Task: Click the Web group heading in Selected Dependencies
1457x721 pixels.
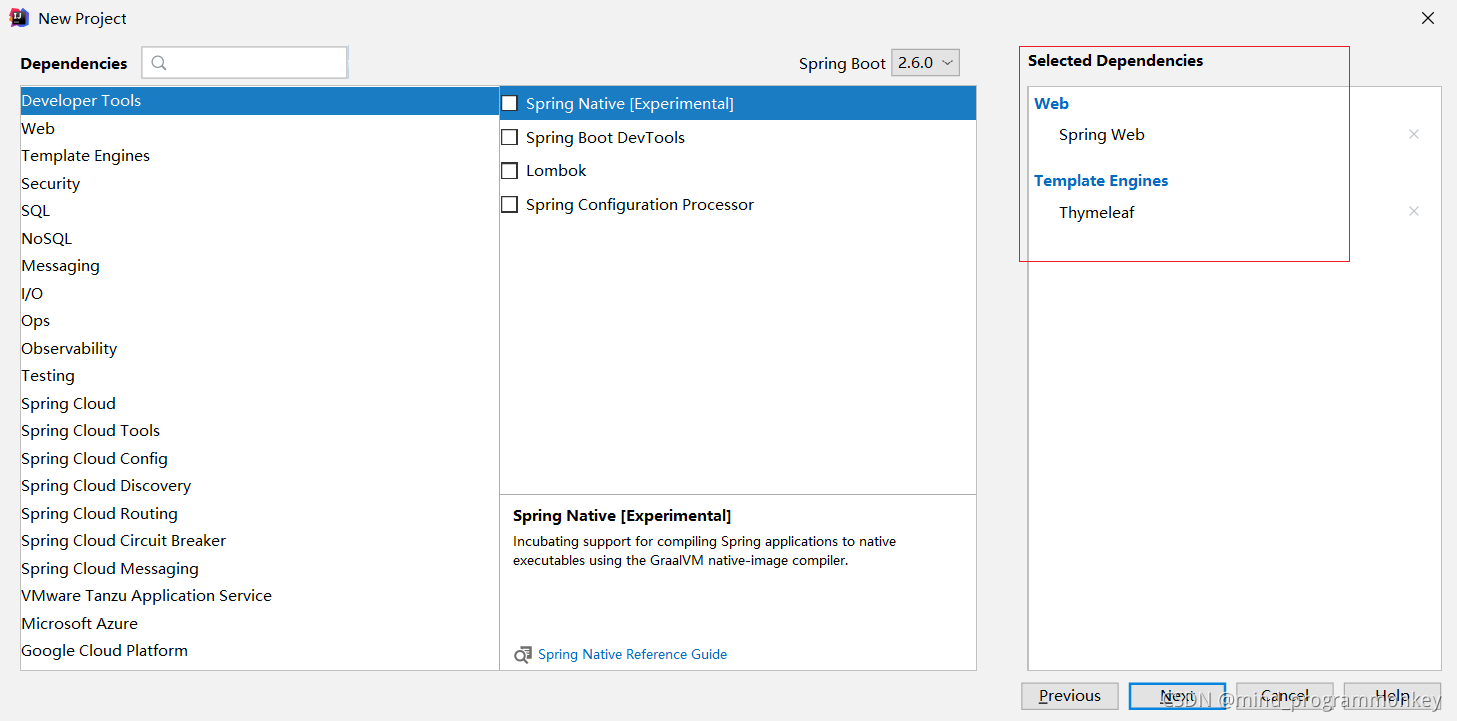Action: (x=1052, y=104)
